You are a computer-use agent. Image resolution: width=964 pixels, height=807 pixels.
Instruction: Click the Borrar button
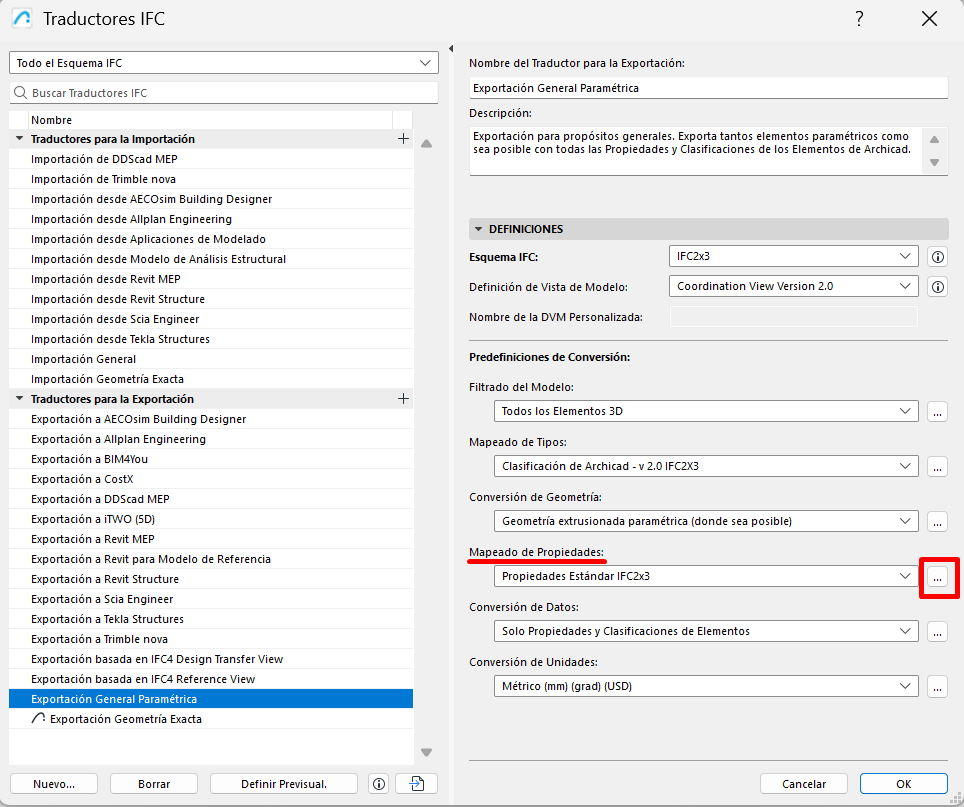[154, 784]
